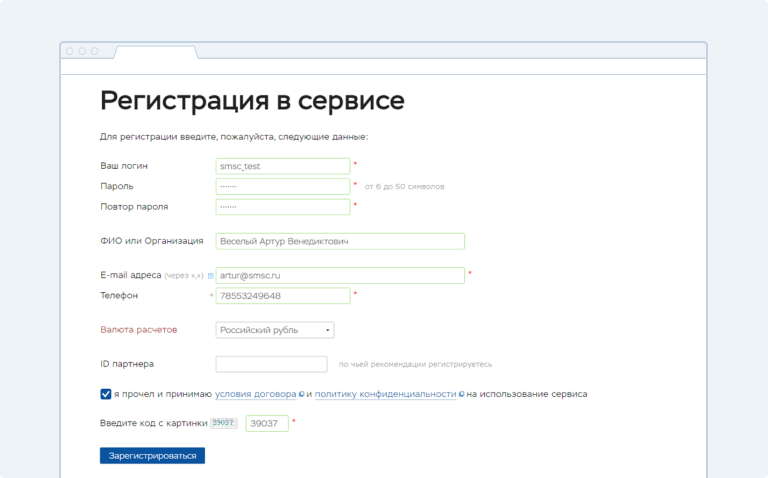Image resolution: width=768 pixels, height=478 pixels.
Task: Click the ФИО или Организация field
Action: click(340, 241)
